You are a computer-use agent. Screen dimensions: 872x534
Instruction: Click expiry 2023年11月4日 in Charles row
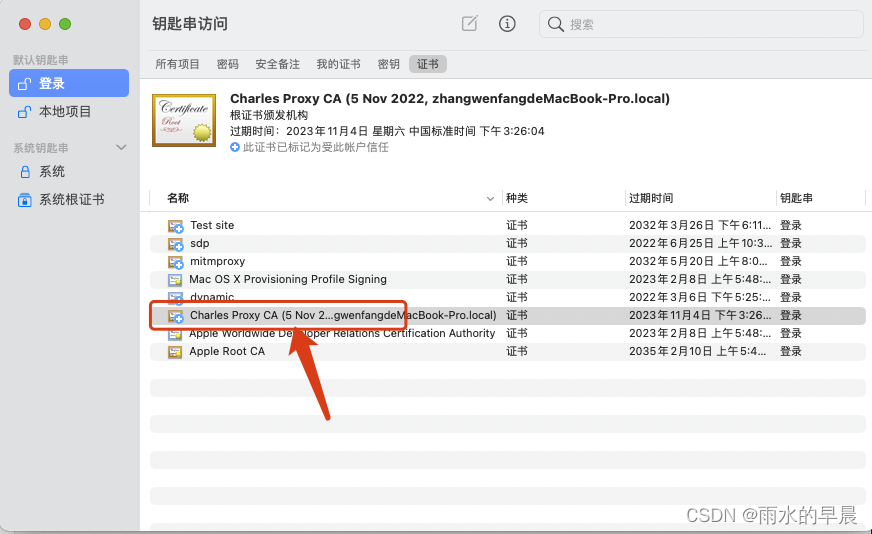(700, 315)
